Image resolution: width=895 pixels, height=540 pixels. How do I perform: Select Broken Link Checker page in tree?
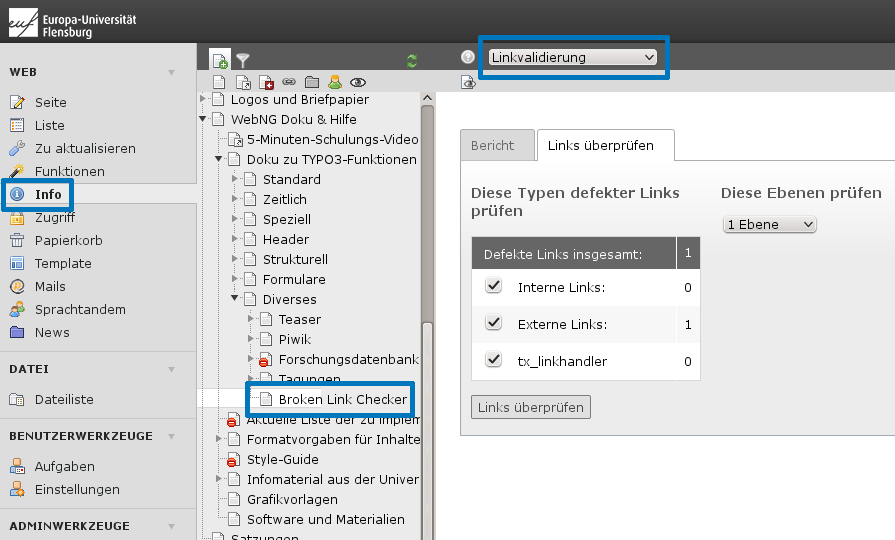(x=342, y=400)
